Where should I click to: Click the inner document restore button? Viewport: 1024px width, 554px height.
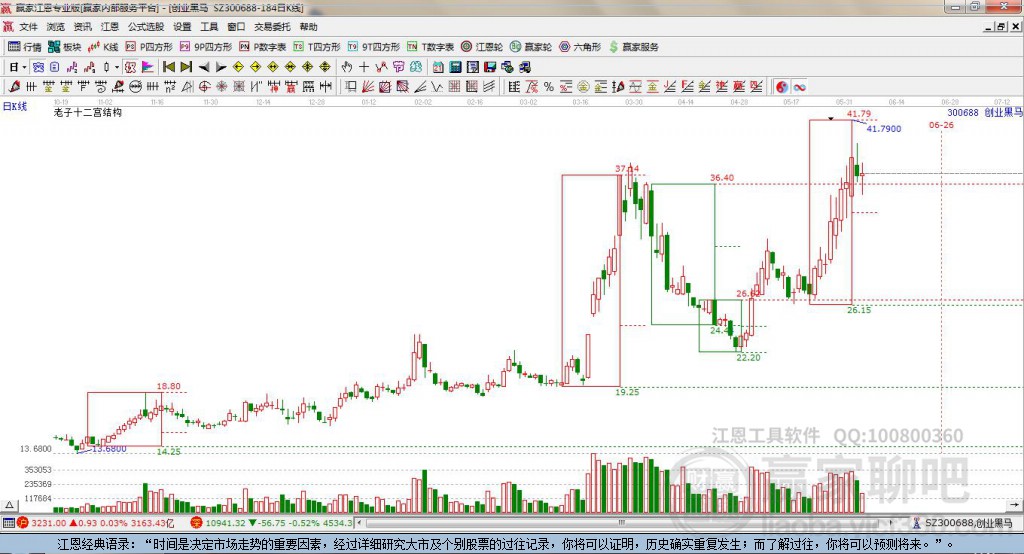[1001, 27]
